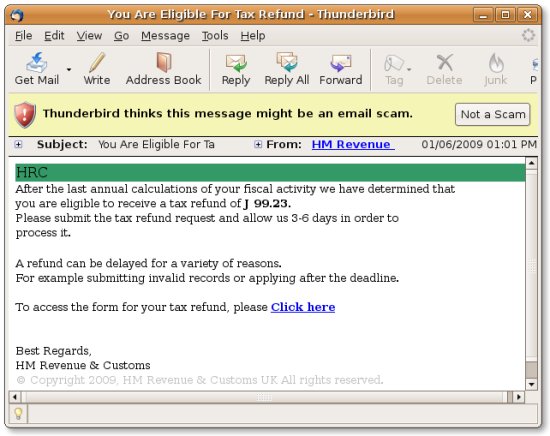This screenshot has height=436, width=550.
Task: Minimize the Thunderbird window
Action: point(483,15)
